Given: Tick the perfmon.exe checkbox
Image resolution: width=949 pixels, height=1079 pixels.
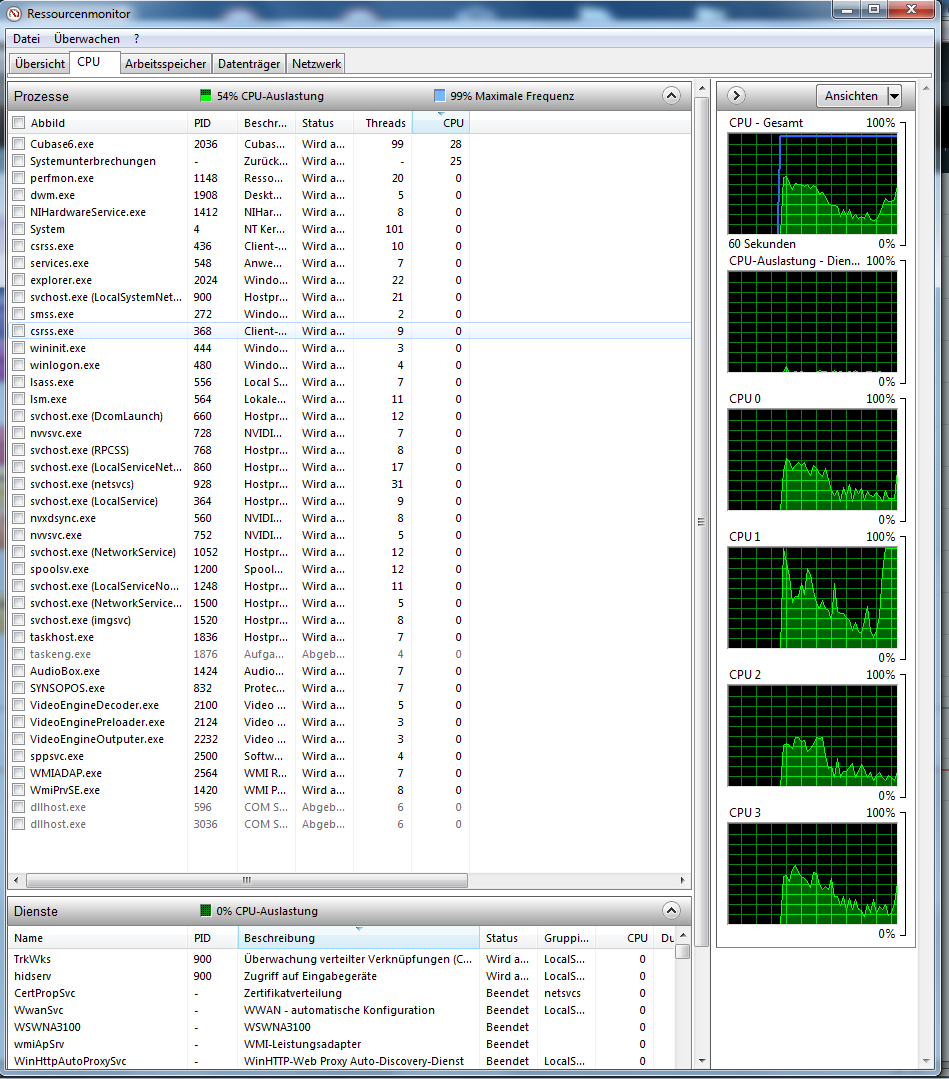Looking at the screenshot, I should click(18, 178).
